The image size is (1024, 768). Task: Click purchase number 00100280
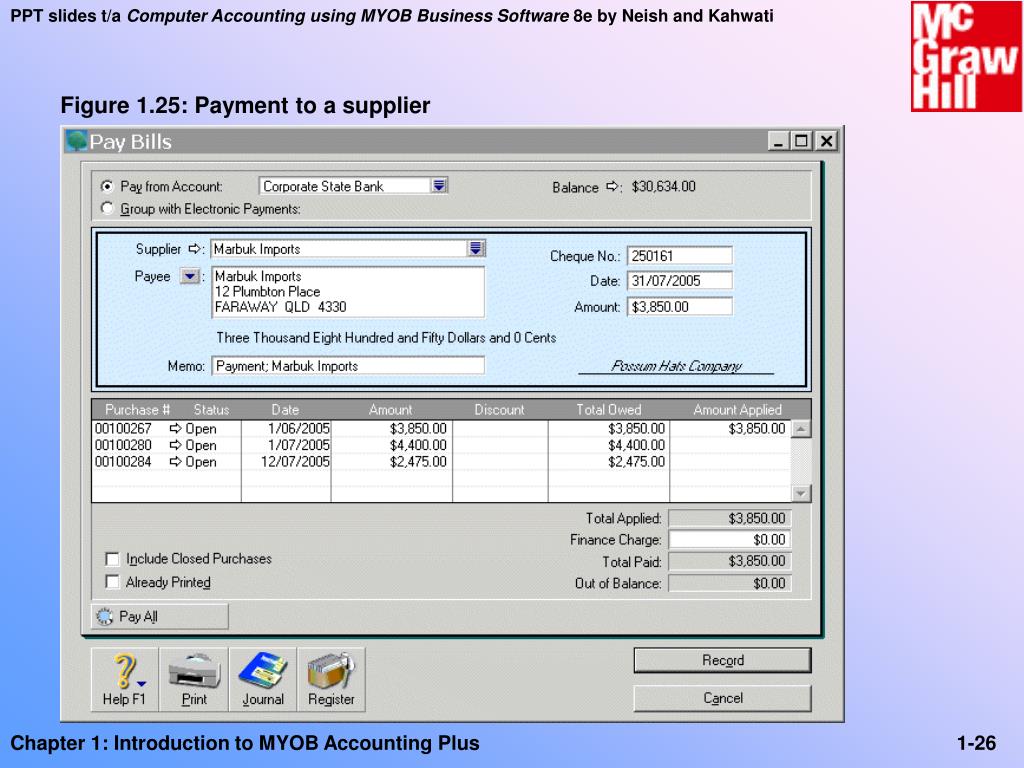[123, 445]
